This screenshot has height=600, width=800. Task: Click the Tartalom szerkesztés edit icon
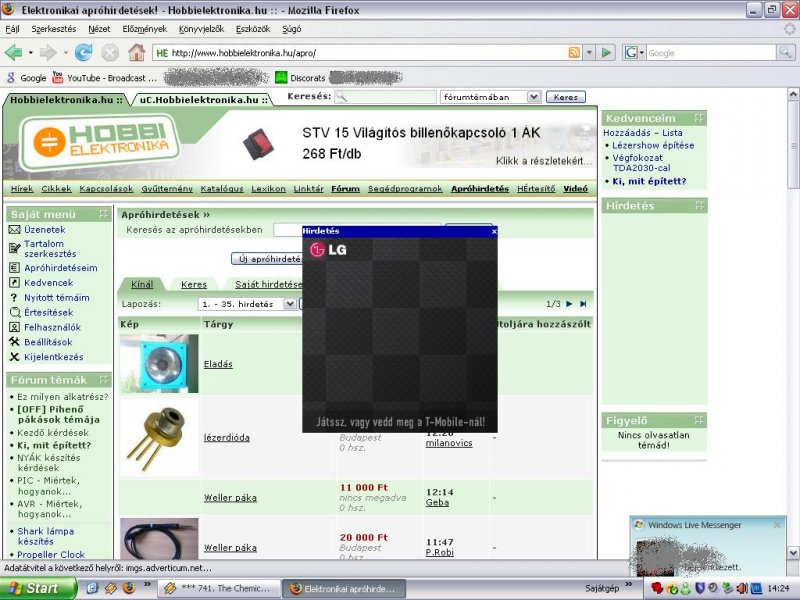click(14, 248)
